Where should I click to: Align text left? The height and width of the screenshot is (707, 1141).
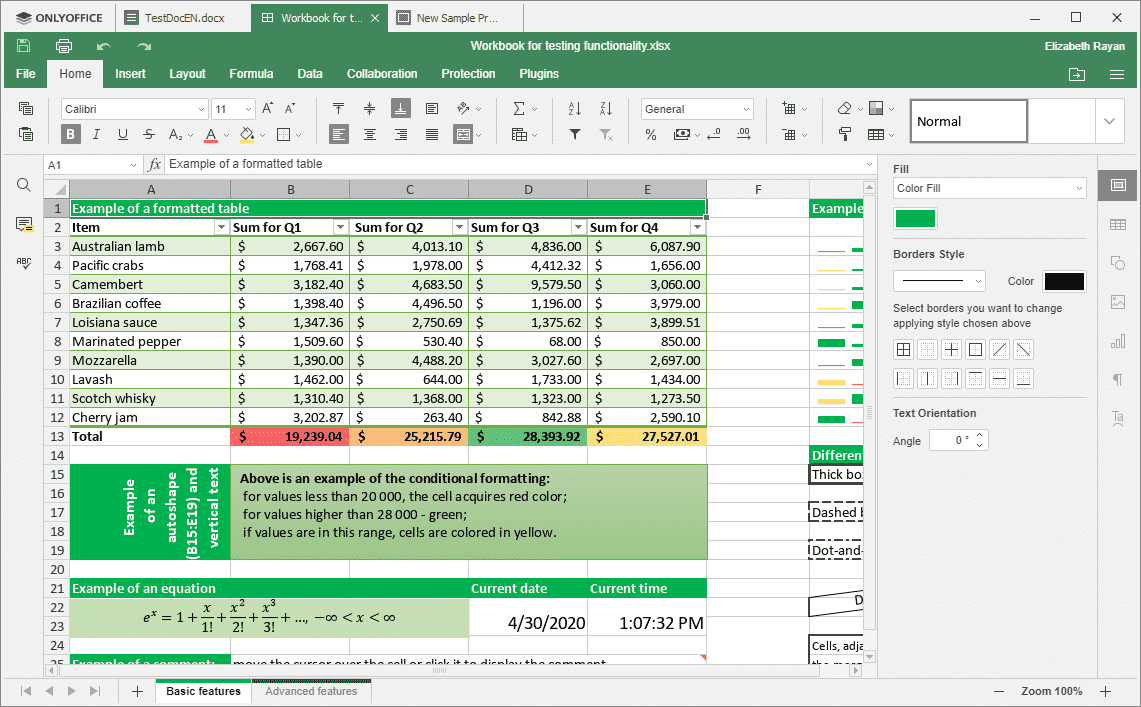point(338,134)
